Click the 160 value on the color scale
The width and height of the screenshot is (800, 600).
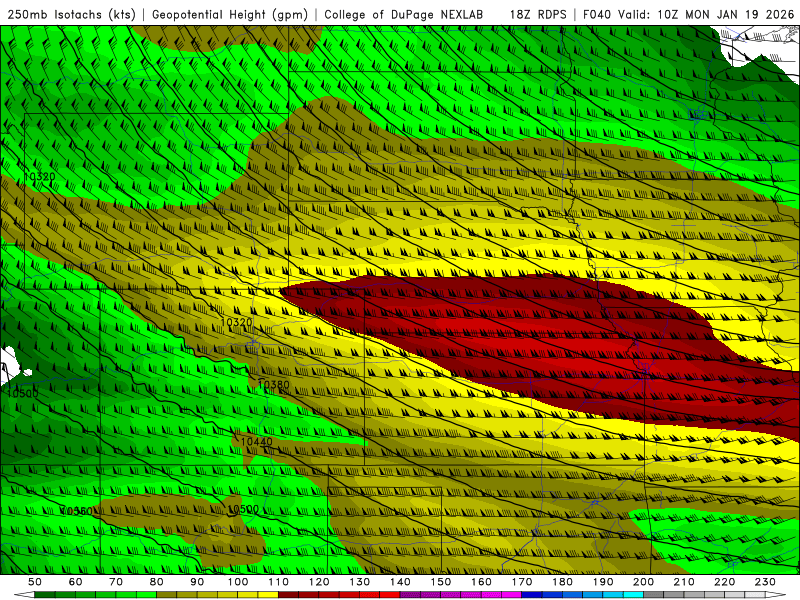coord(481,582)
